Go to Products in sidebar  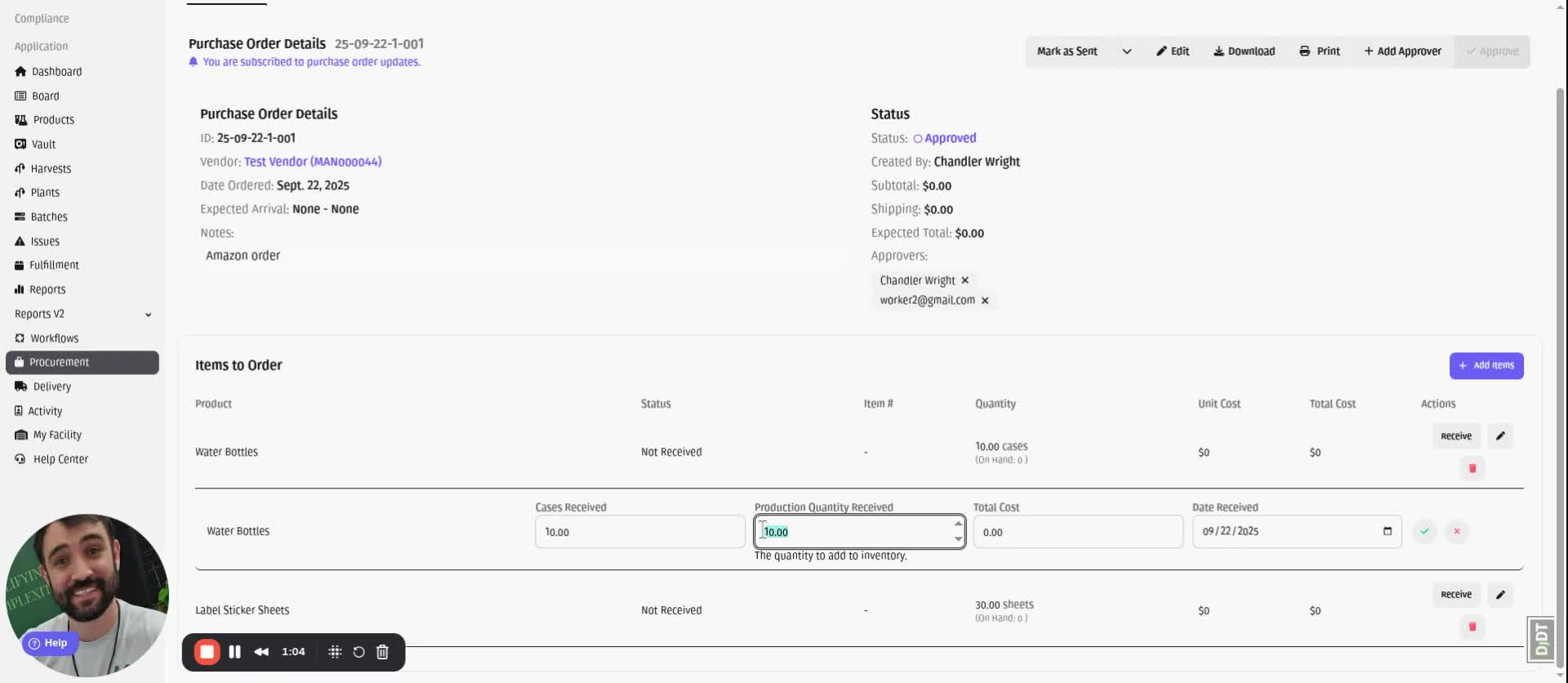pos(44,120)
